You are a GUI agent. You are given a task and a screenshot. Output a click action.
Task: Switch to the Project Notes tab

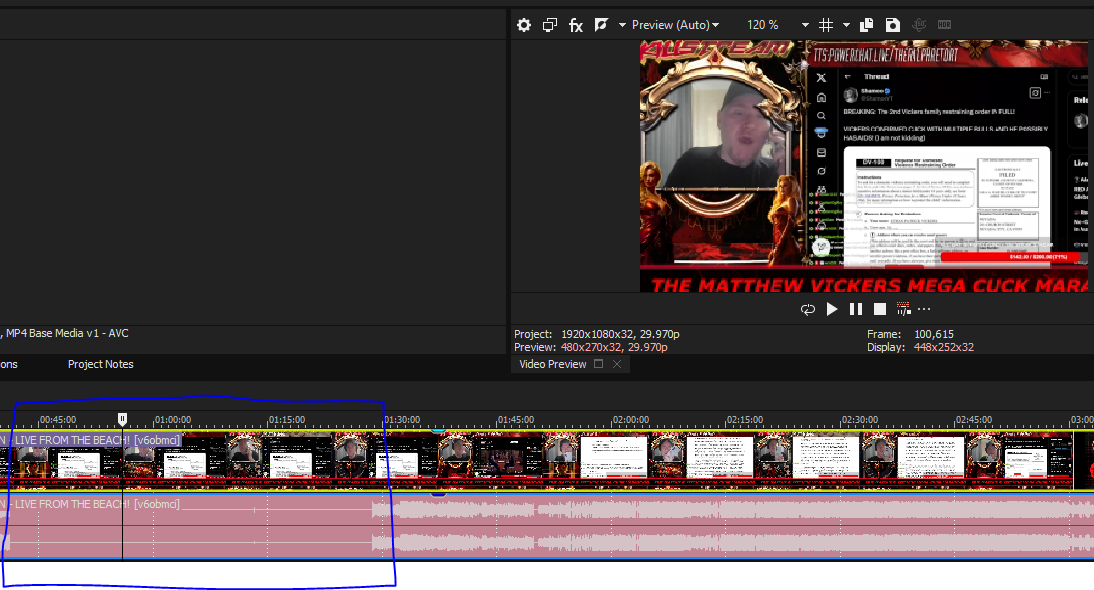(100, 364)
